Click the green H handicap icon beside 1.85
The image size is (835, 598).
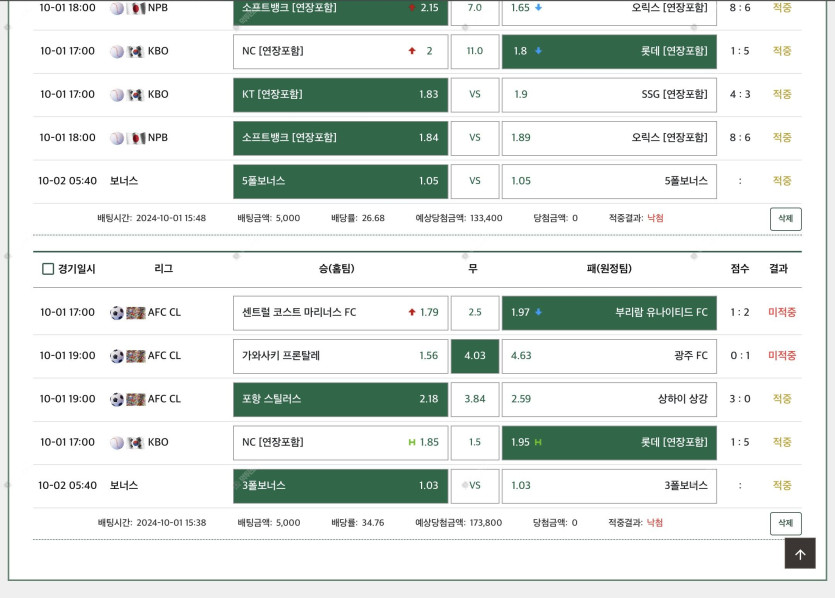click(412, 443)
